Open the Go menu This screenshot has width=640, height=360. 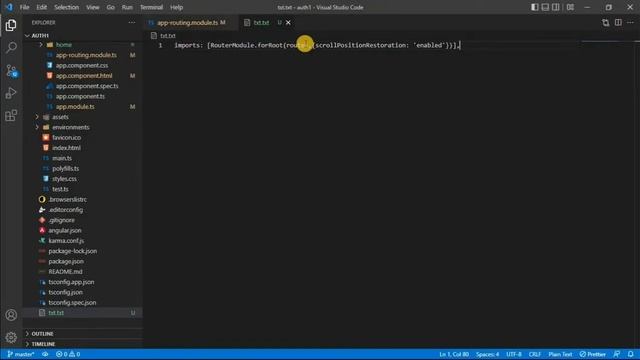(111, 7)
